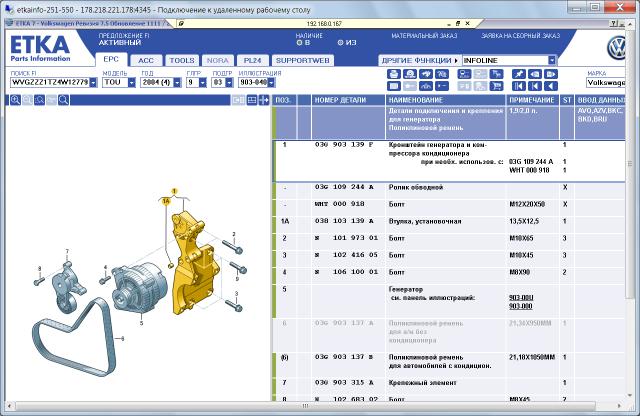Open the Год 2004 (4) dropdown
Image resolution: width=640 pixels, height=416 pixels.
pos(177,82)
